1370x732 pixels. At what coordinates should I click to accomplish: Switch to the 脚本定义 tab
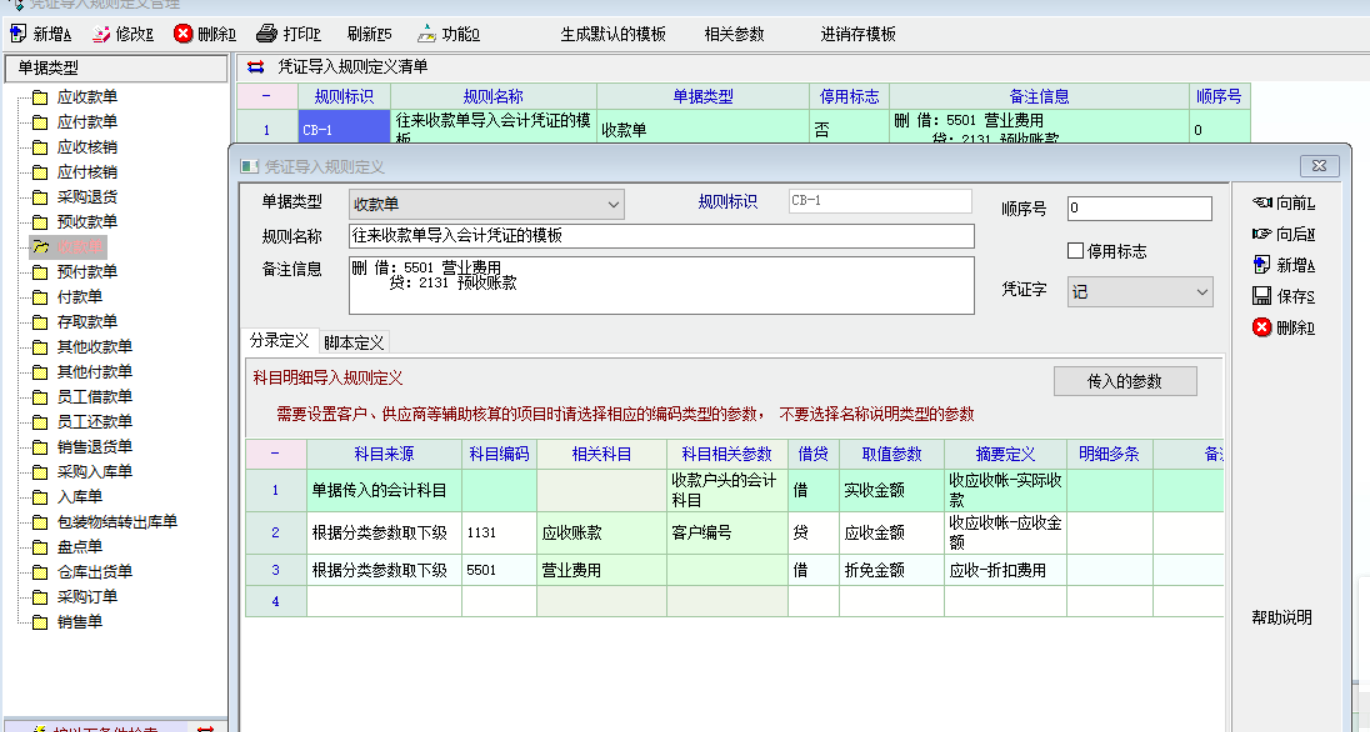pyautogui.click(x=354, y=342)
